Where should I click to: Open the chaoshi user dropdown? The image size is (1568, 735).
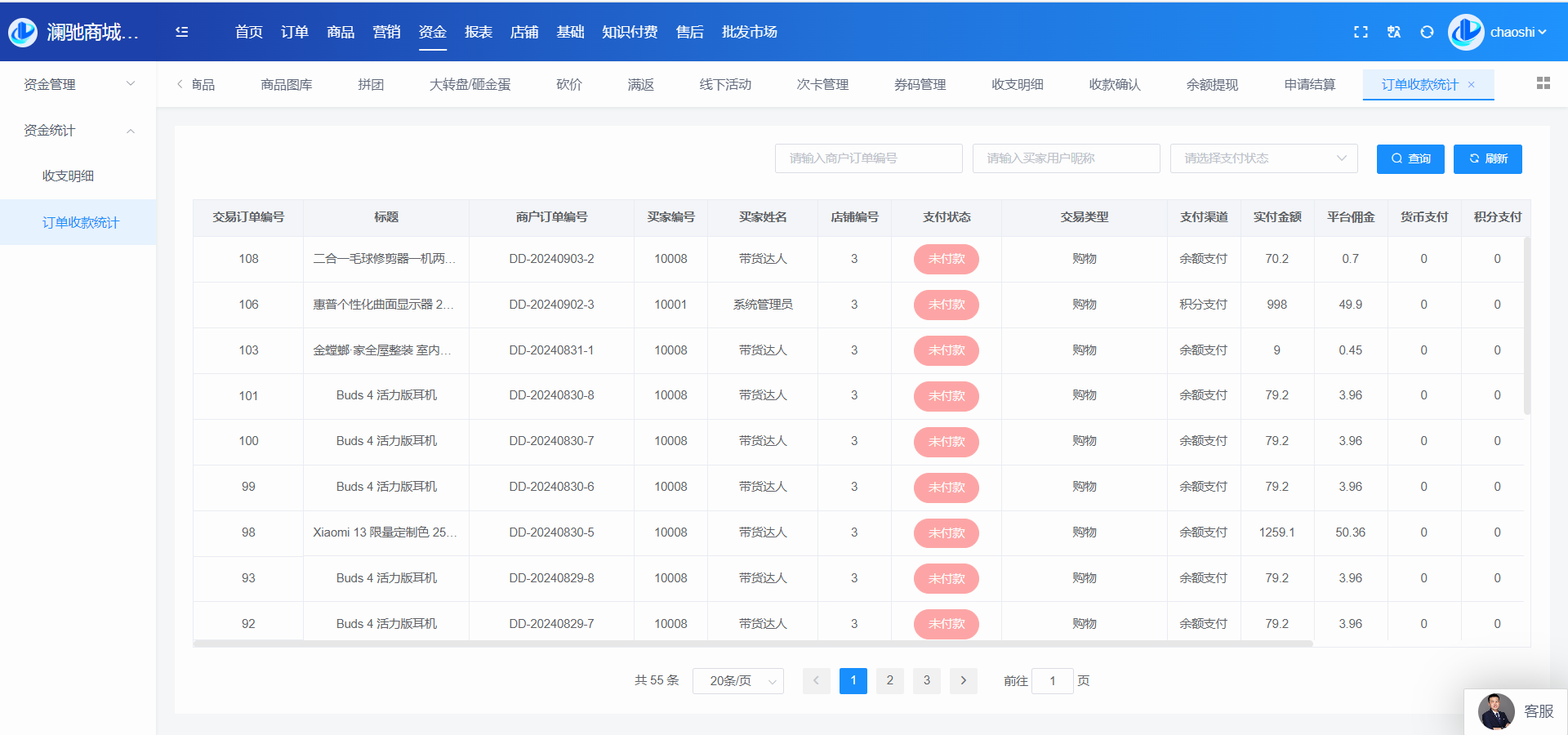click(x=1517, y=33)
